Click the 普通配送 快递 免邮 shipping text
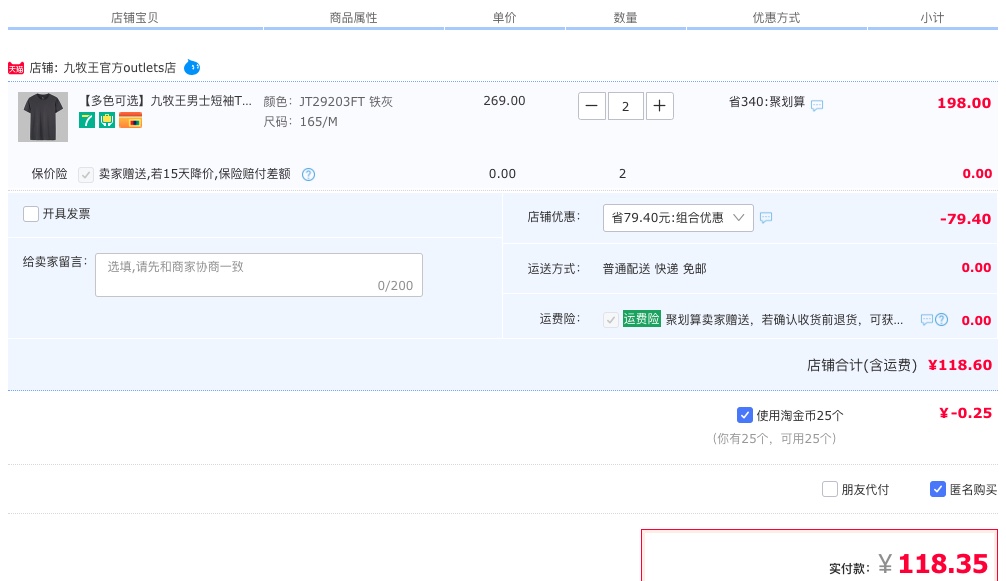The height and width of the screenshot is (581, 1006). click(654, 269)
